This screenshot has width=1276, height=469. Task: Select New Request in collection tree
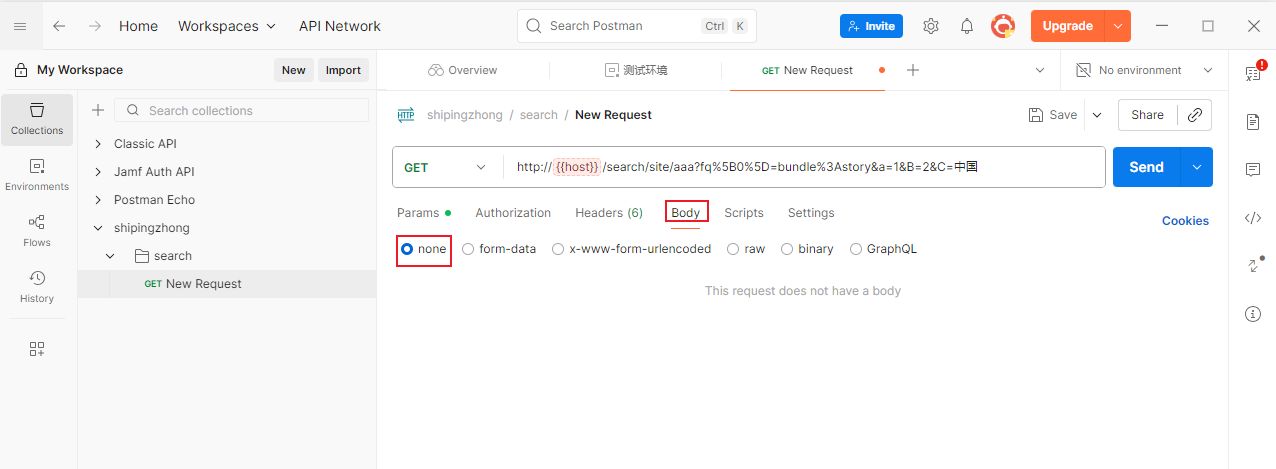pyautogui.click(x=203, y=284)
